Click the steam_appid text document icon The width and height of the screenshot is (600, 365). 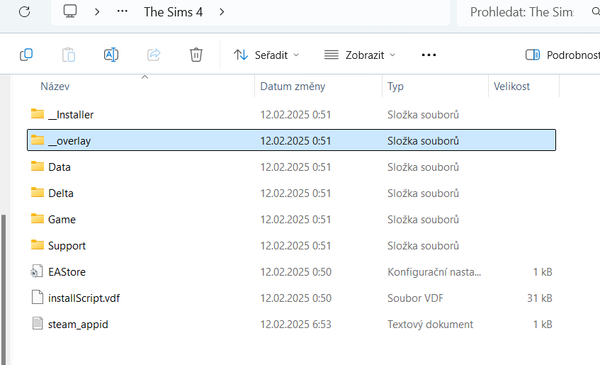(x=37, y=324)
